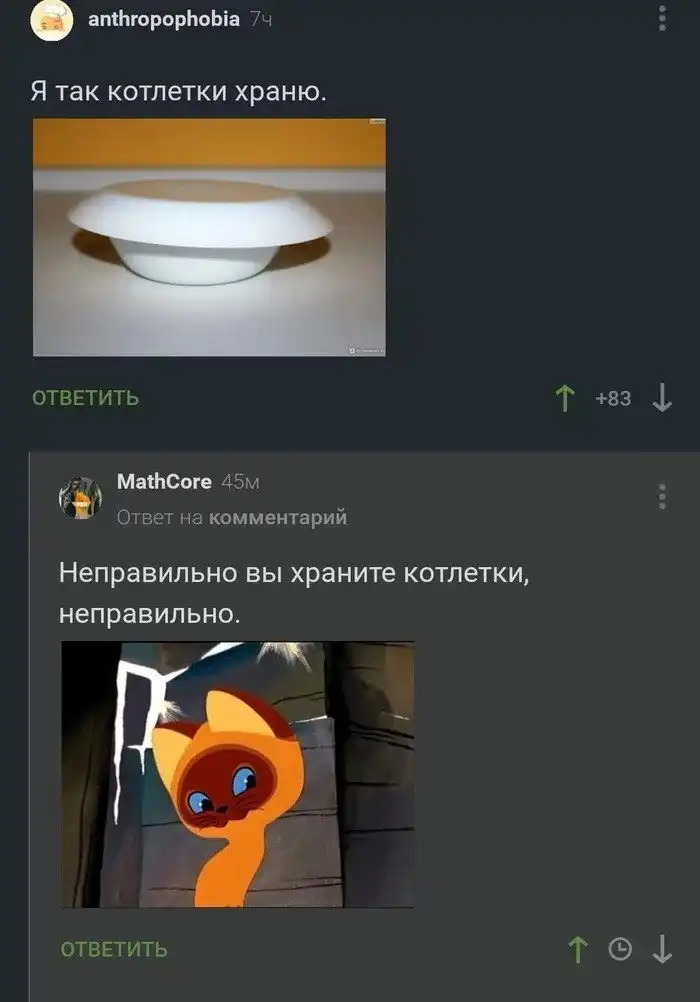View the orange kitten cartoon image
Viewport: 700px width, 1002px height.
point(237,775)
